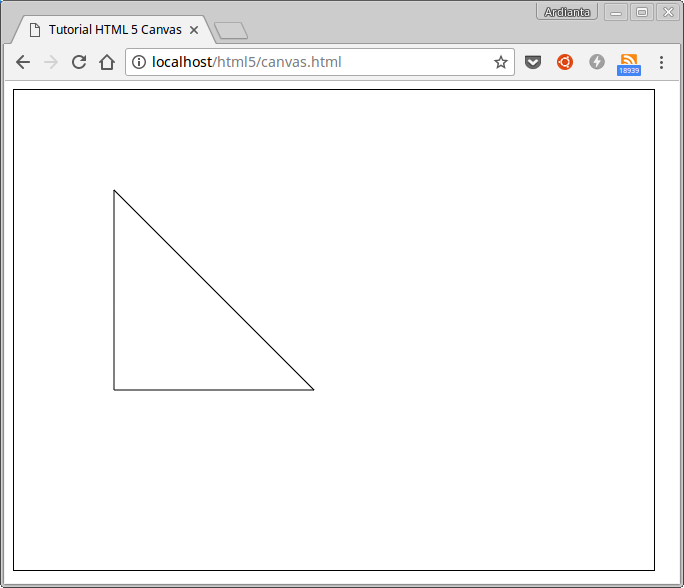Open the Ardianta profile switcher
684x588 pixels.
coord(566,12)
